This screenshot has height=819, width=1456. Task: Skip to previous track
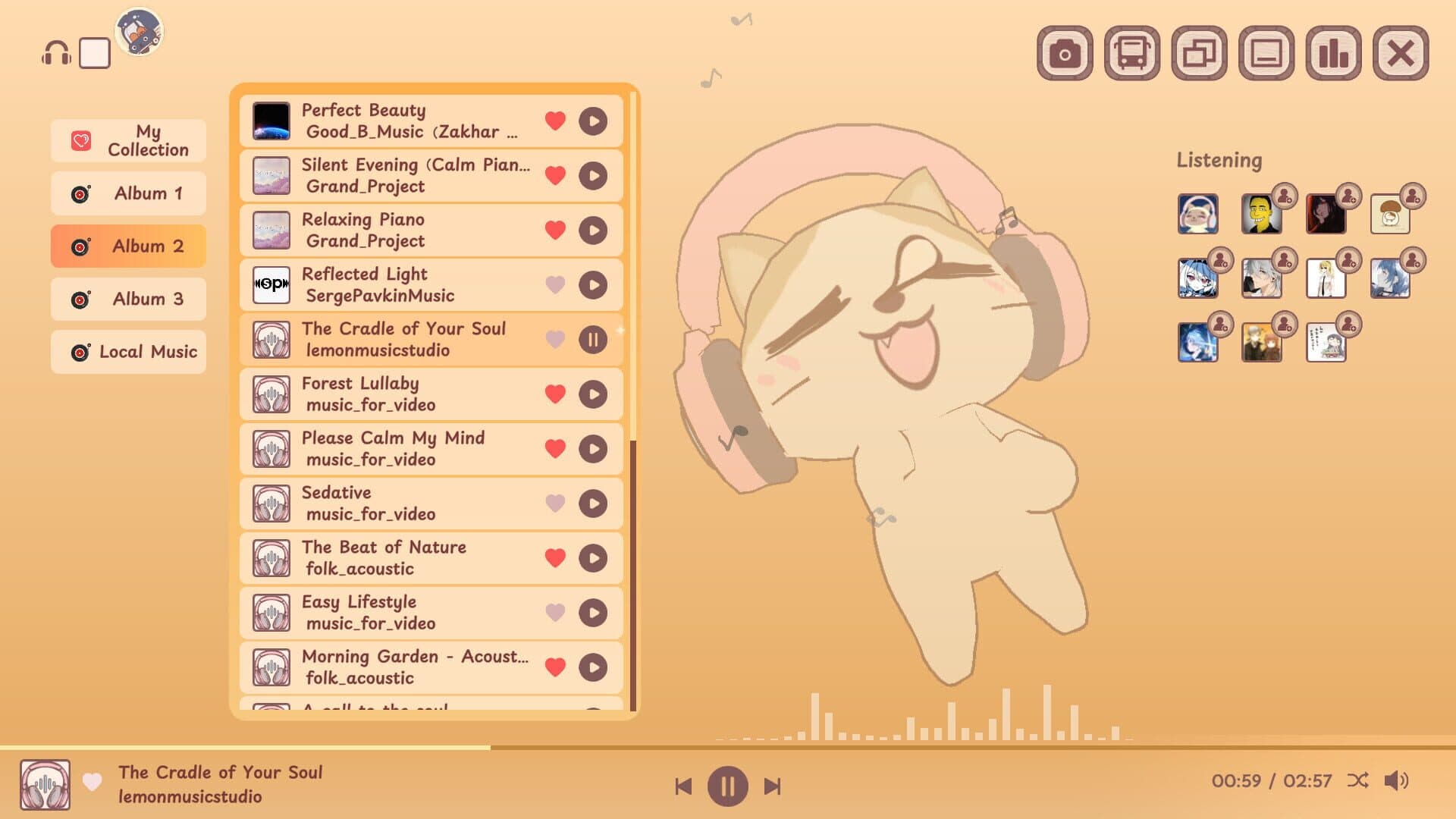683,787
